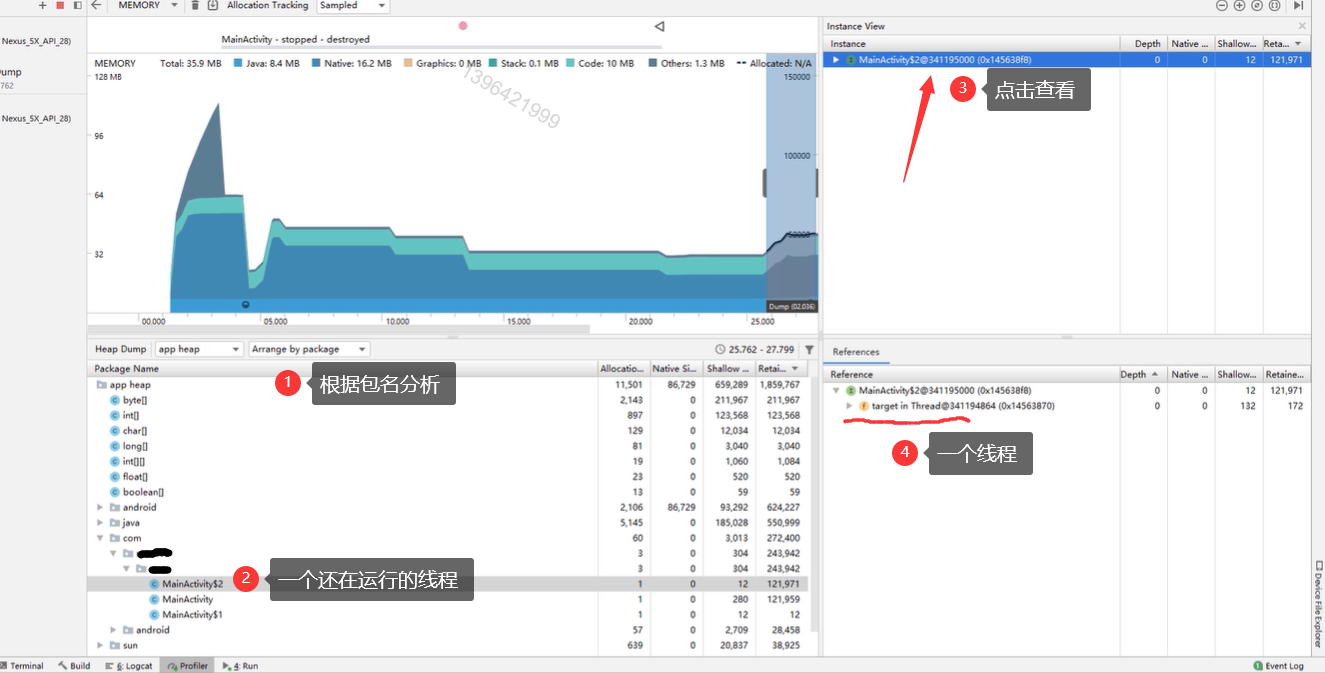This screenshot has height=673, width=1325.
Task: Open filter funnel icon in heap dump toolbar
Action: 809,350
